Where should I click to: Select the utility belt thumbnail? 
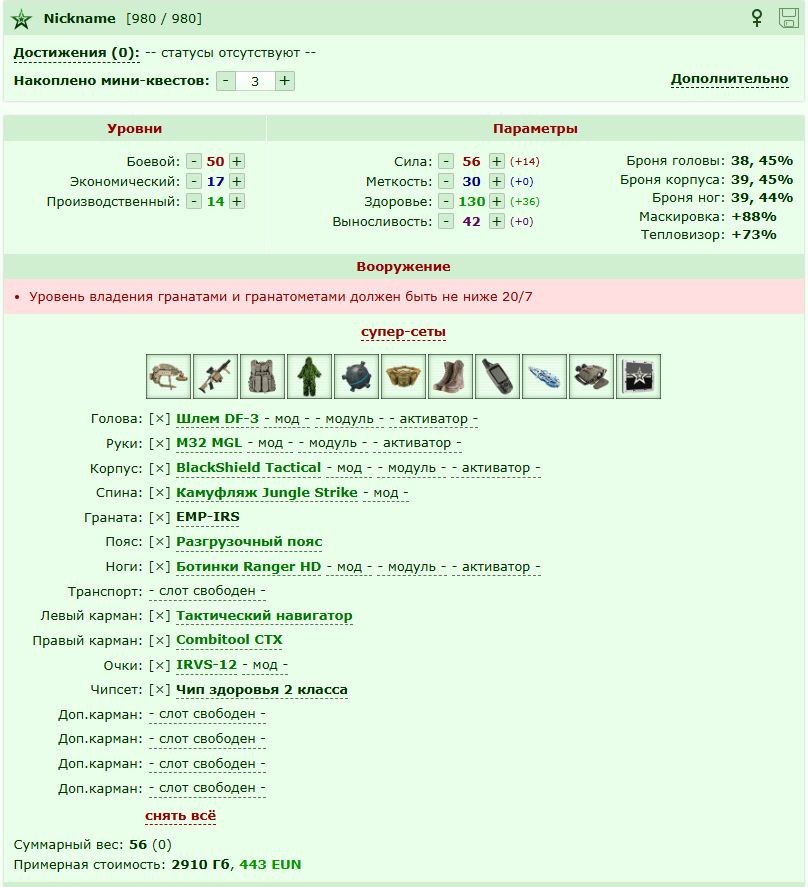[x=403, y=376]
